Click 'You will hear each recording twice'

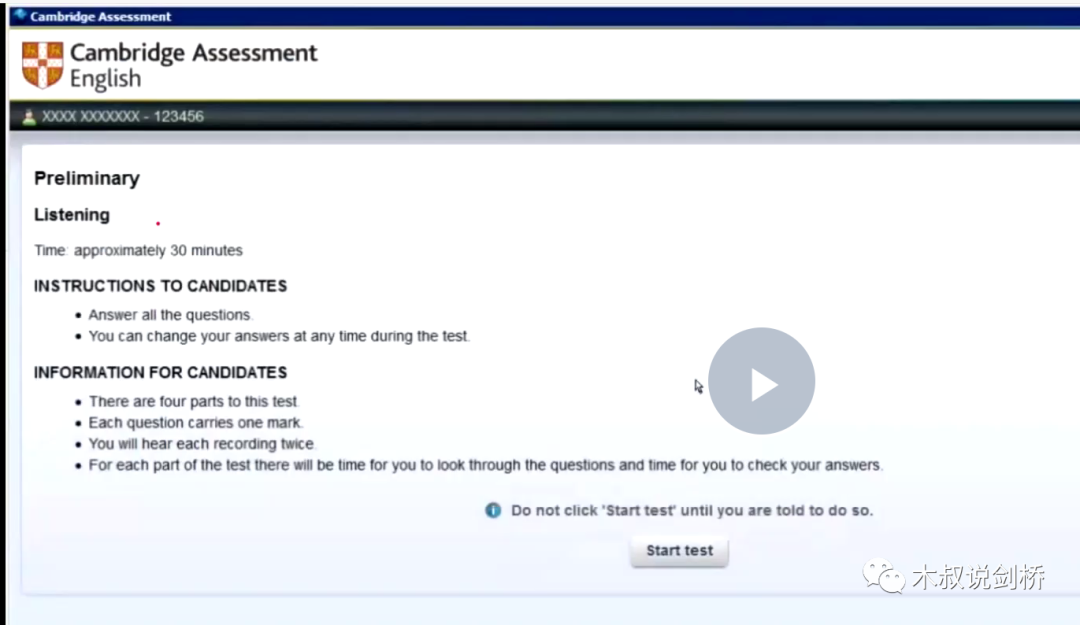click(x=202, y=444)
